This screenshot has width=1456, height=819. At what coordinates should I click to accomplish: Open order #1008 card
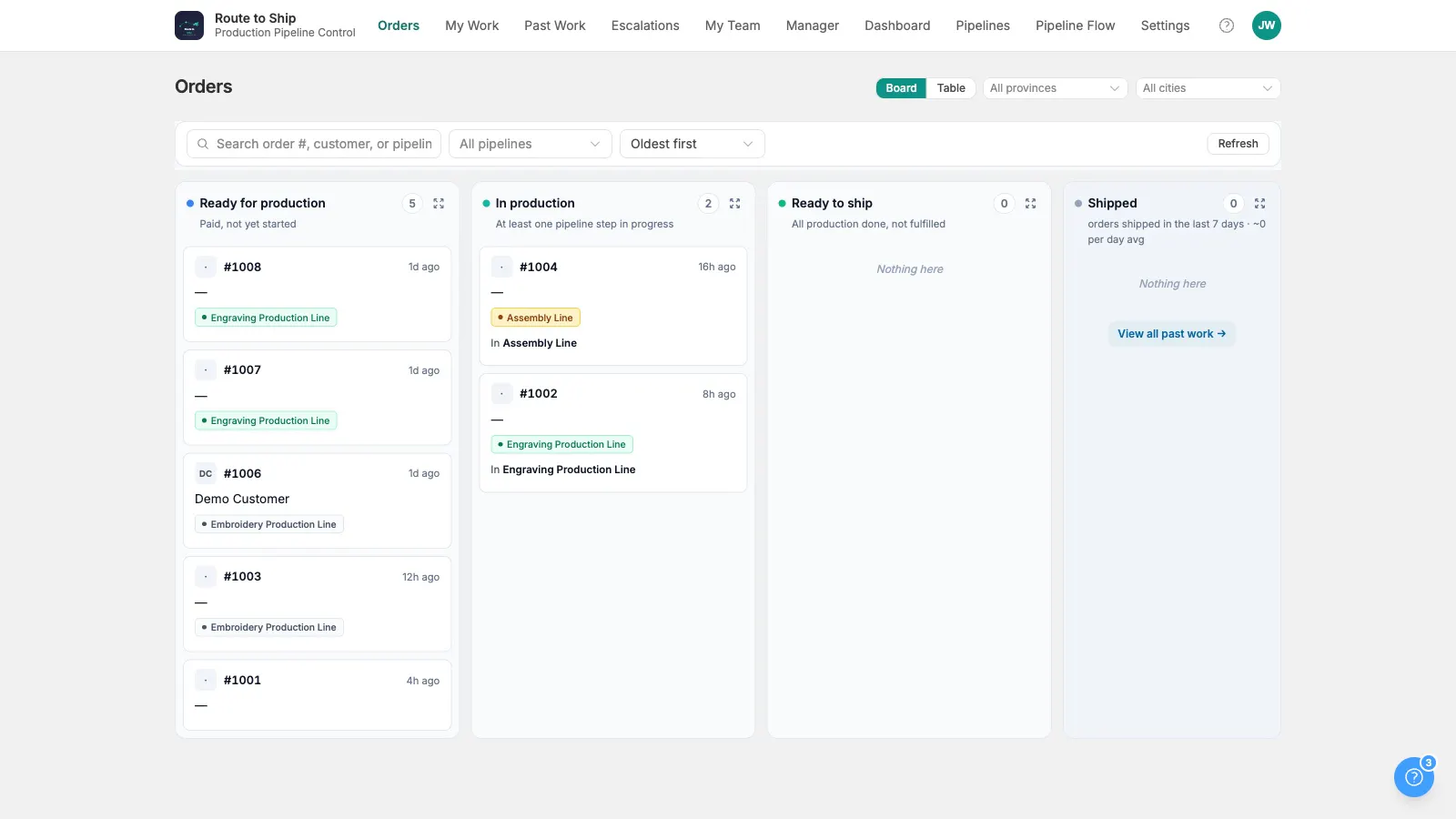click(x=318, y=294)
